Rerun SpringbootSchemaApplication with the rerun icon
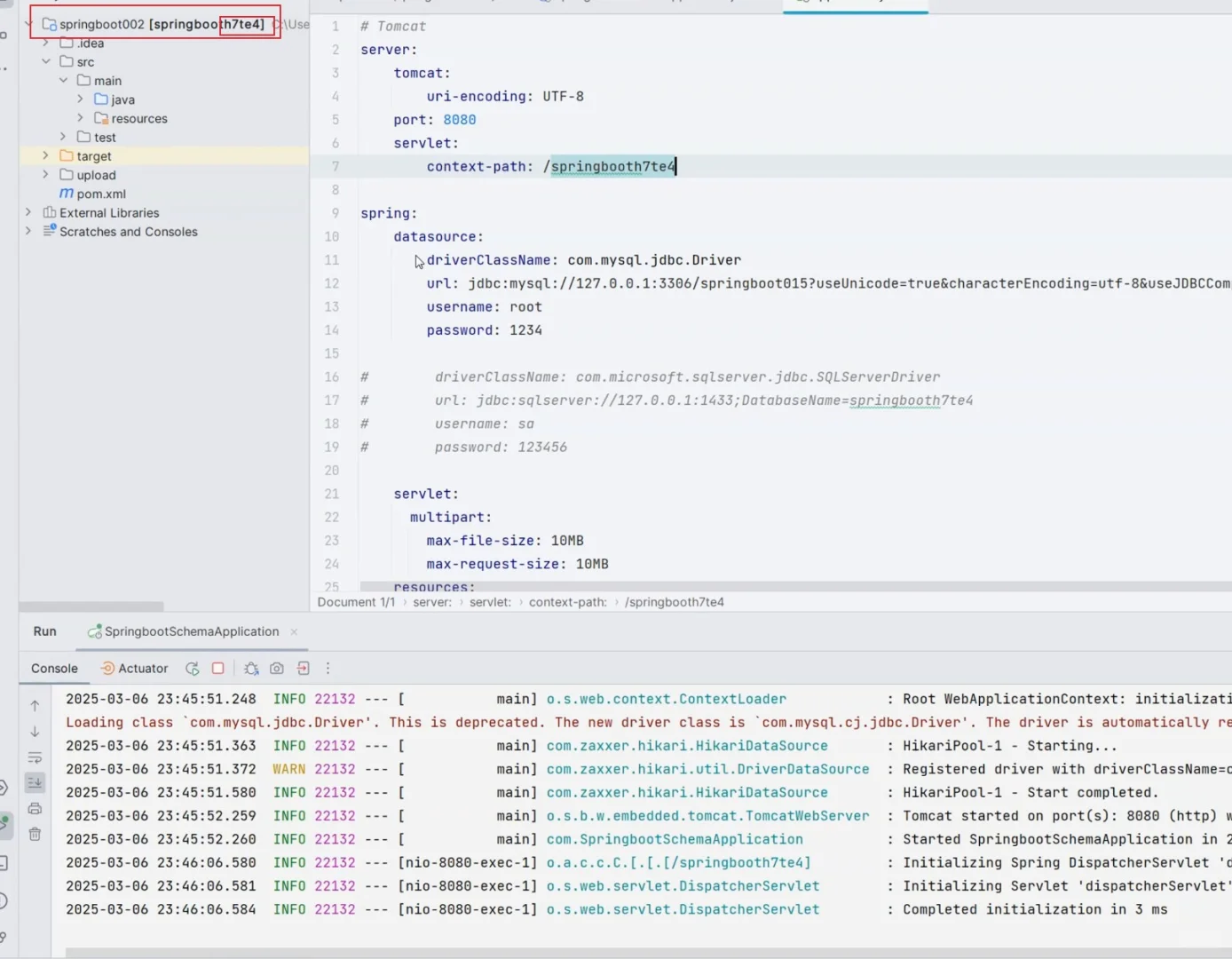The width and height of the screenshot is (1232, 959). coord(192,668)
